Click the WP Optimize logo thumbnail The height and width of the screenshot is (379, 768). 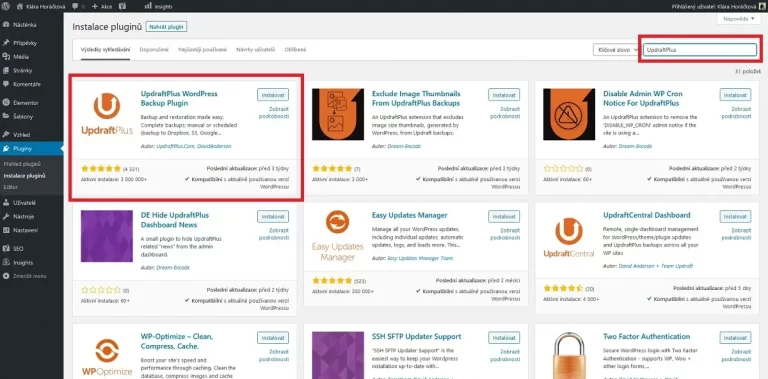pyautogui.click(x=107, y=355)
